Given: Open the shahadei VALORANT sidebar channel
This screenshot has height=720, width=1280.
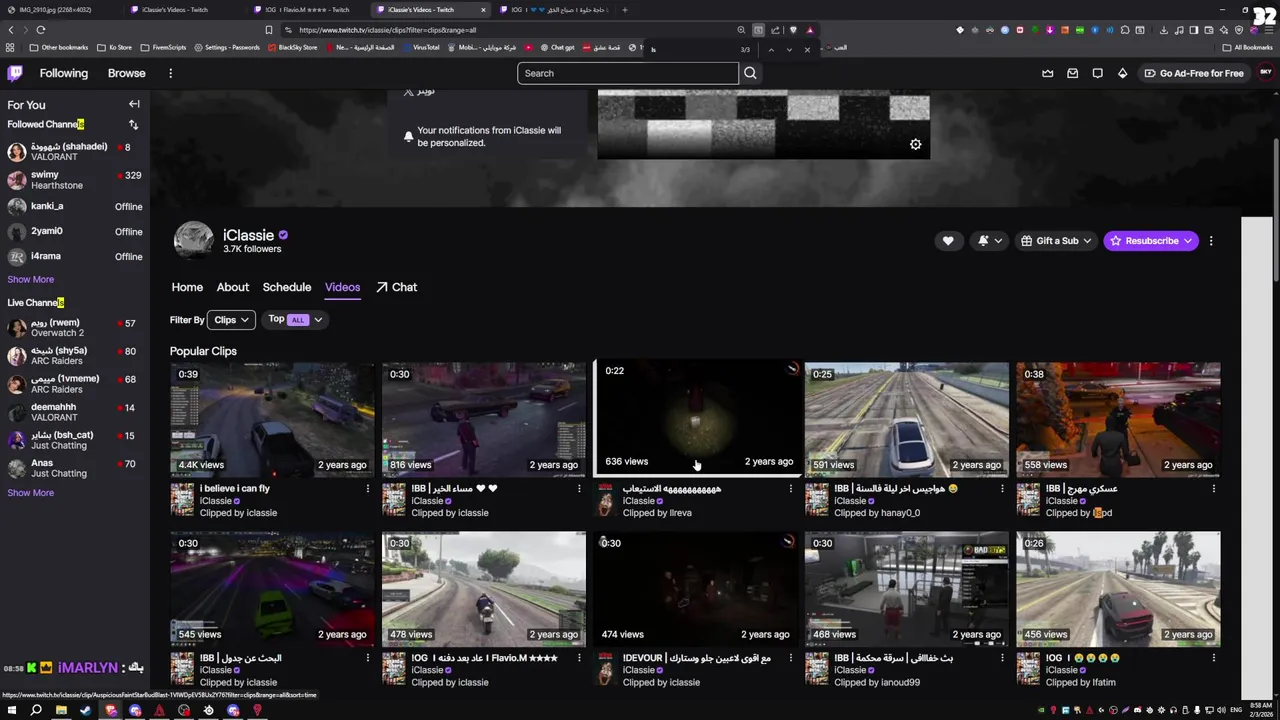Looking at the screenshot, I should 75,152.
